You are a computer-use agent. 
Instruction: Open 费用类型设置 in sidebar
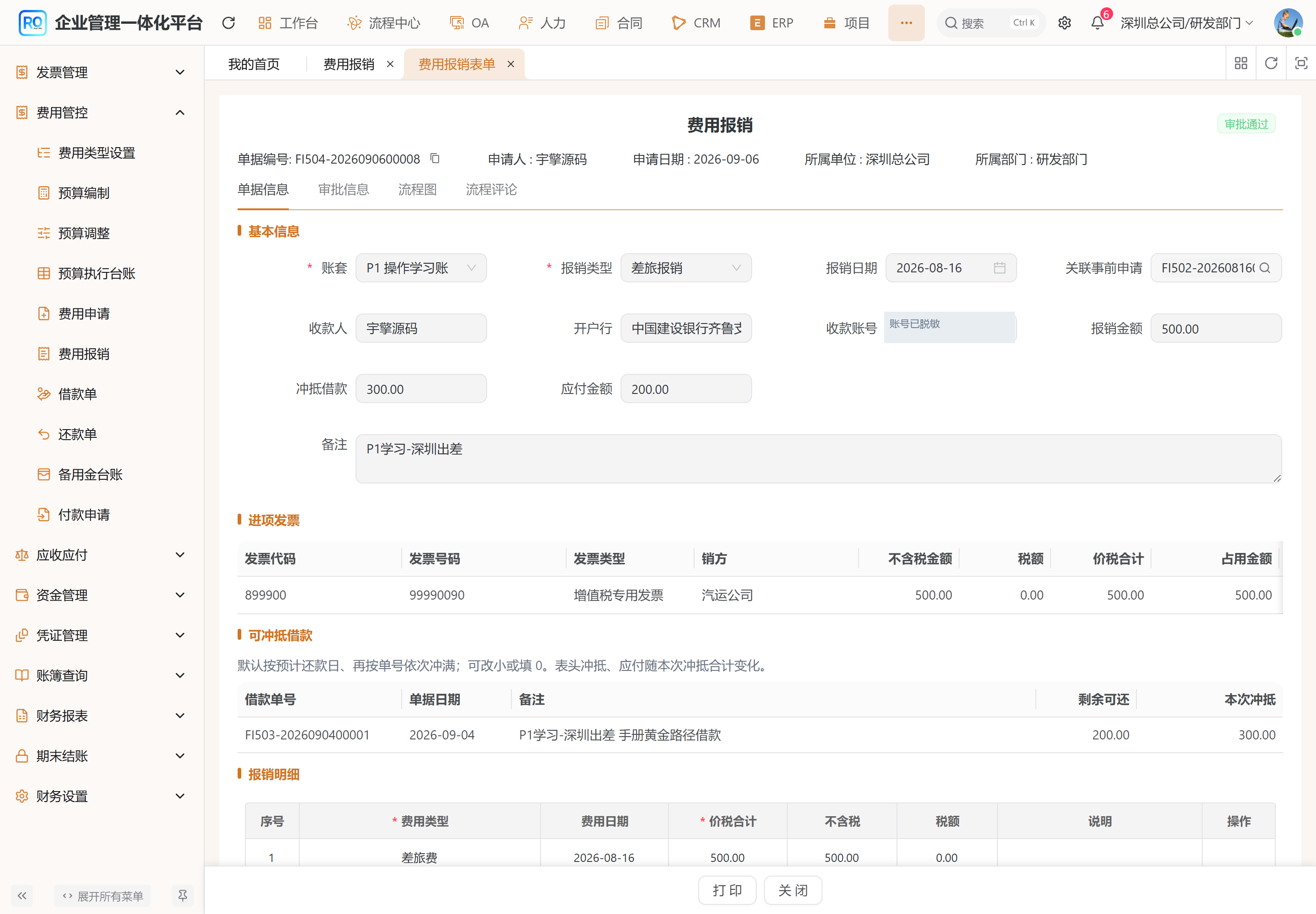click(x=97, y=153)
